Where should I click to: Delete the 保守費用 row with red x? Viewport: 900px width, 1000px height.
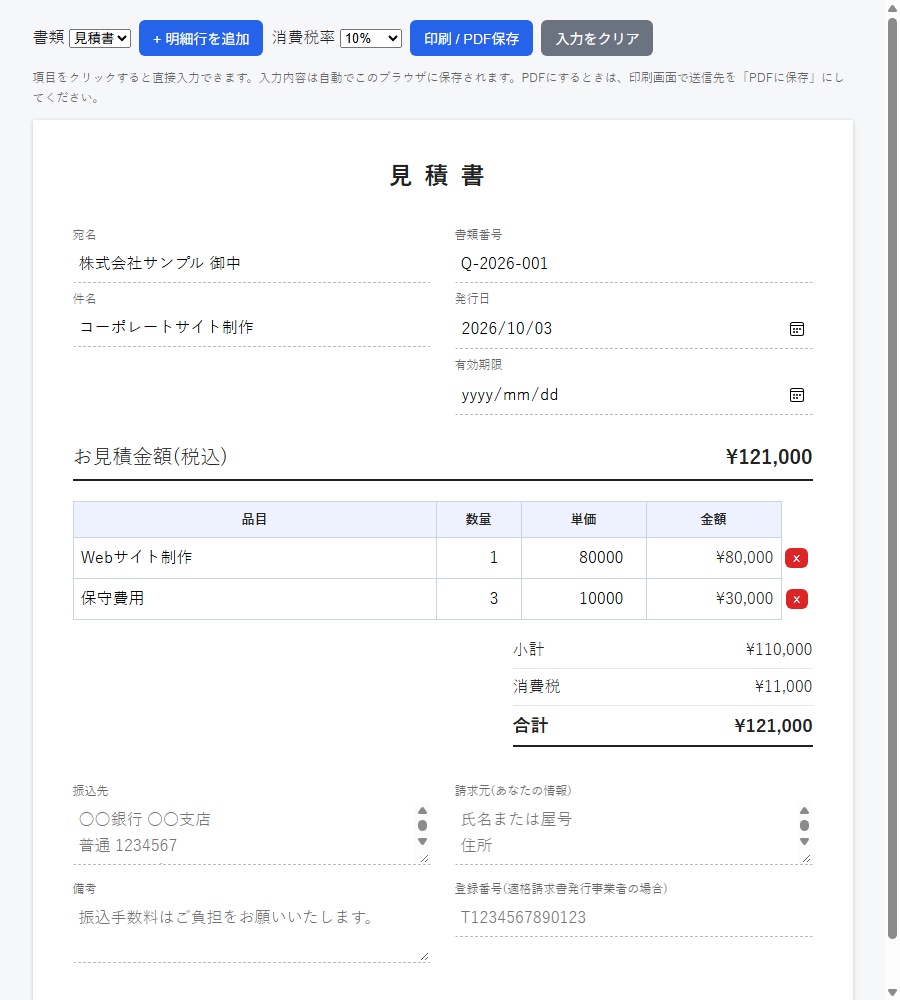(x=796, y=599)
